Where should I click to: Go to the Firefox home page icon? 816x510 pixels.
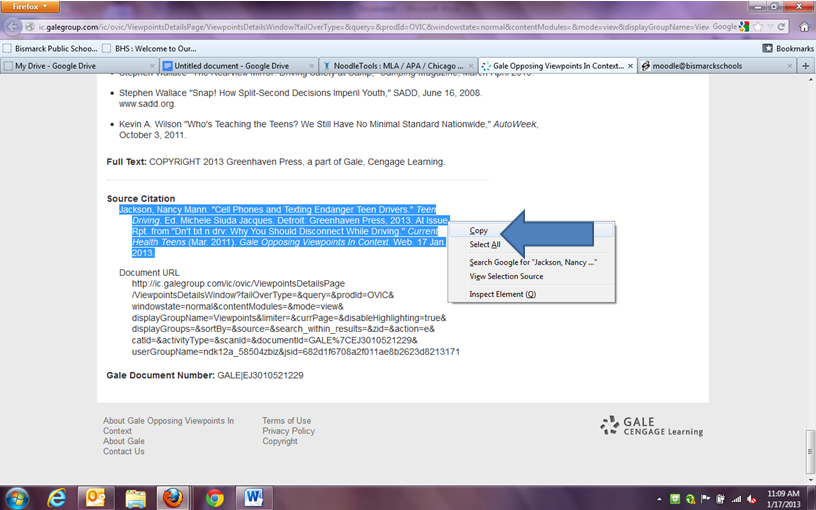point(804,27)
